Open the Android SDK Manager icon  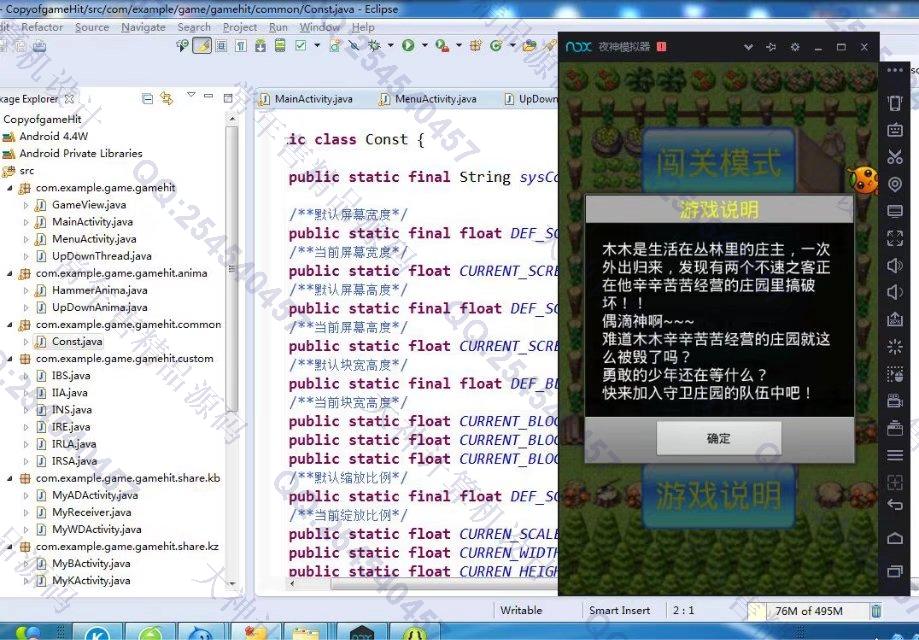[x=261, y=45]
